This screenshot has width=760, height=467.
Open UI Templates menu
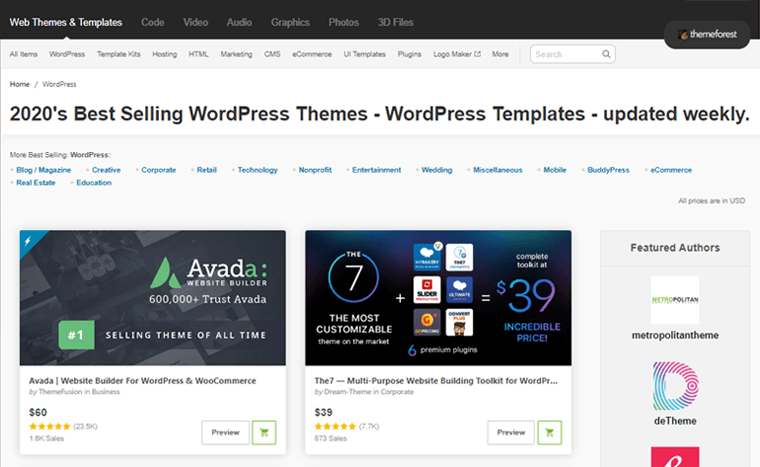(364, 54)
